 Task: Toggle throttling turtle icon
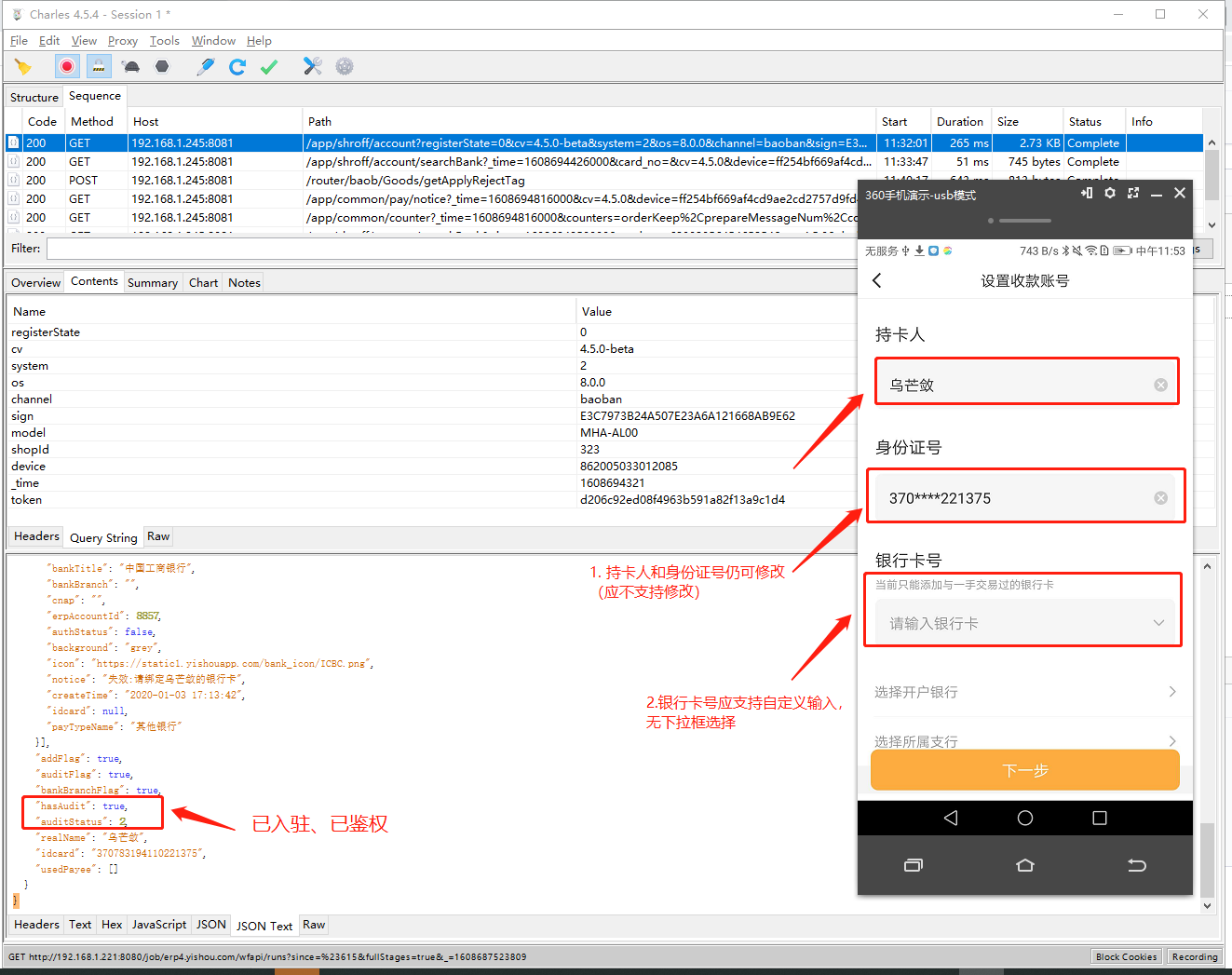tap(131, 66)
